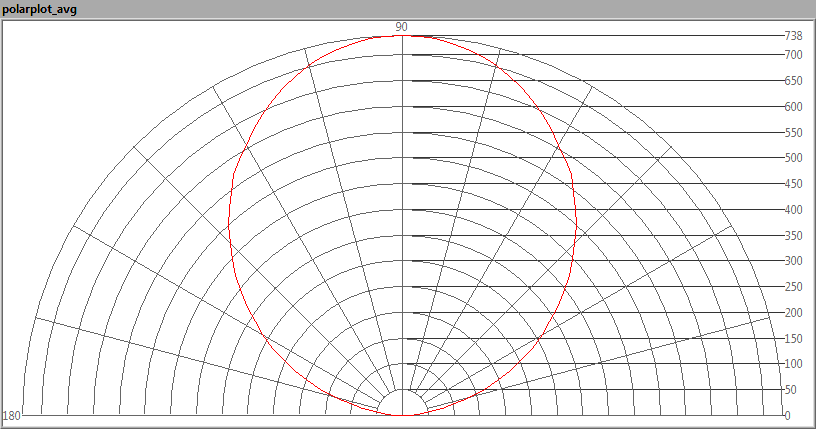816x429 pixels.
Task: Click the 700 radial scale label
Action: pos(793,55)
